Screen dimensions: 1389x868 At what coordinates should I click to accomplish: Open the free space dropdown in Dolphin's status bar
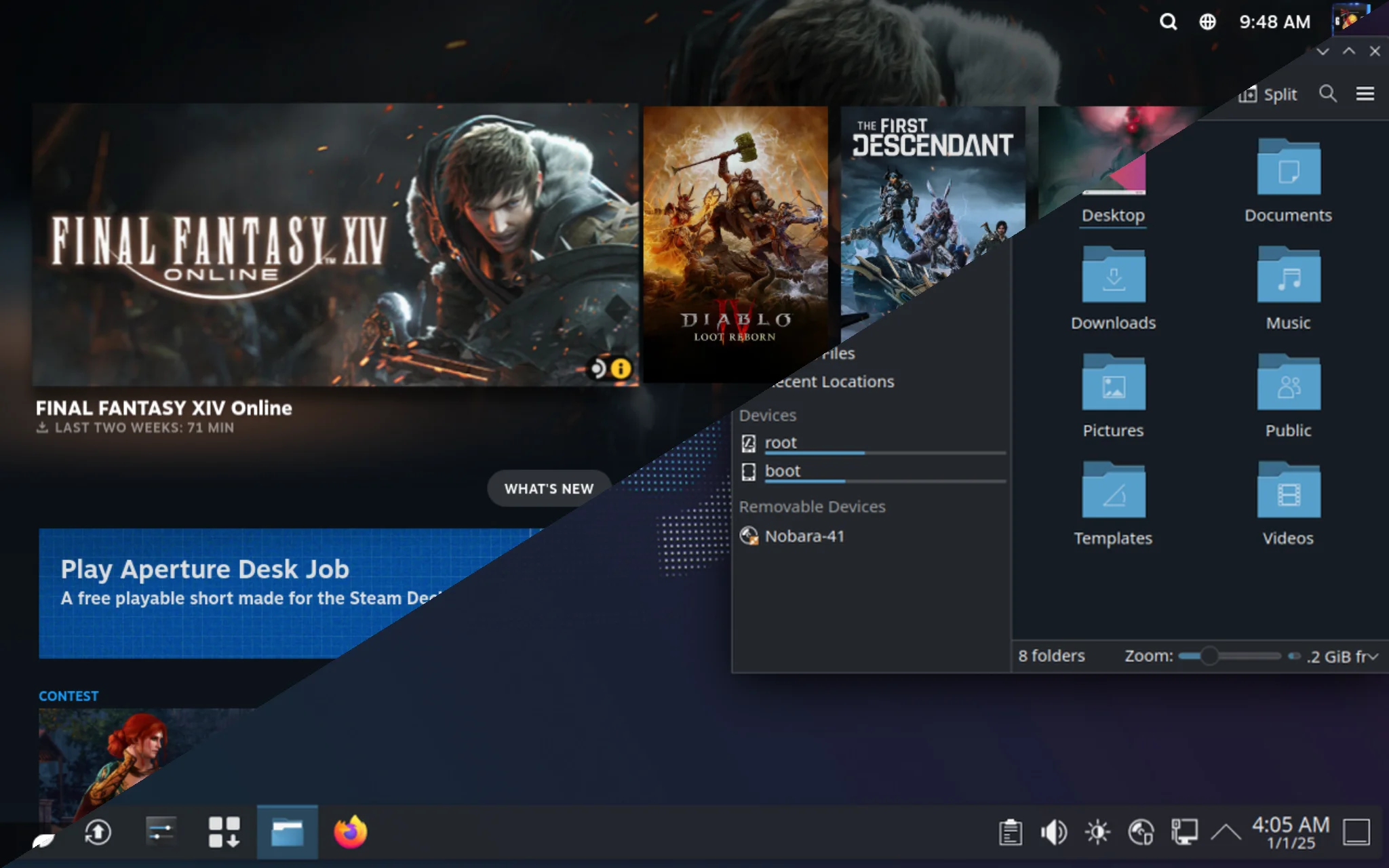click(x=1373, y=656)
